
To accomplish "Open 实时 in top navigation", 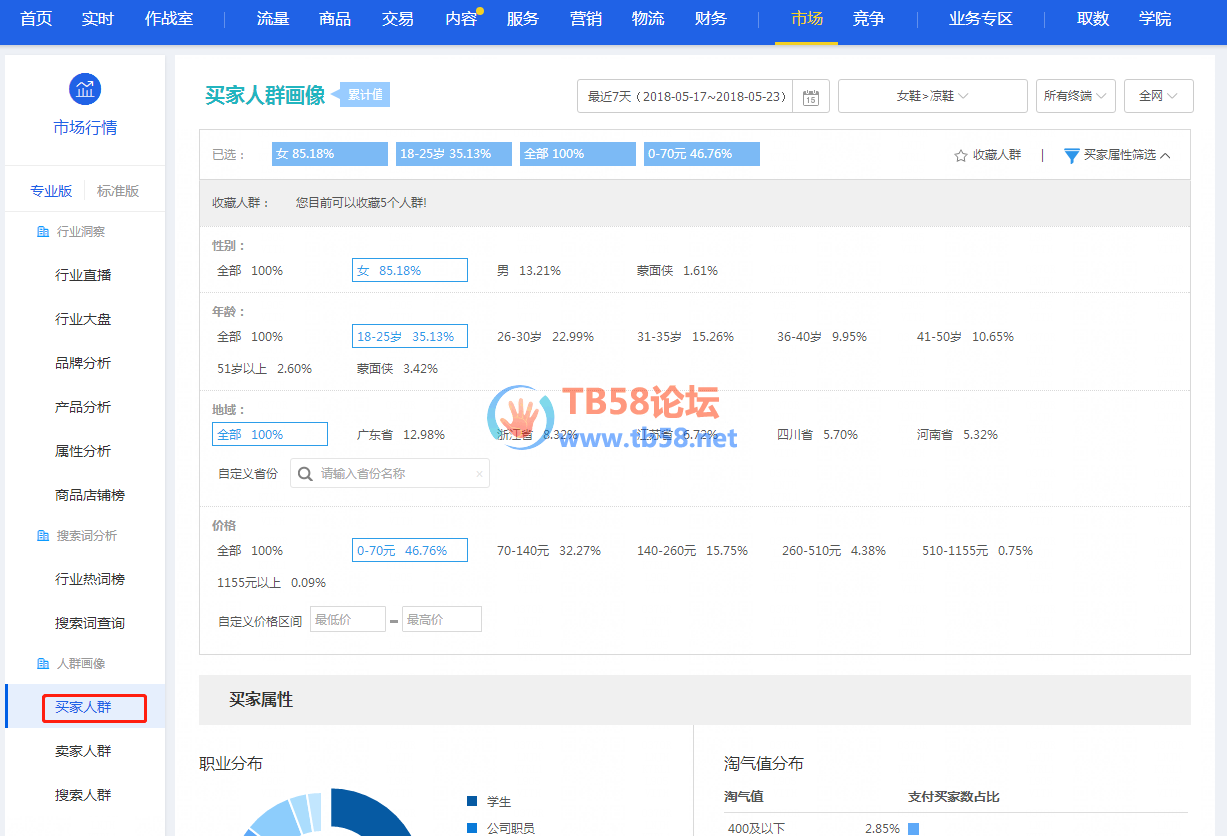I will pyautogui.click(x=98, y=19).
